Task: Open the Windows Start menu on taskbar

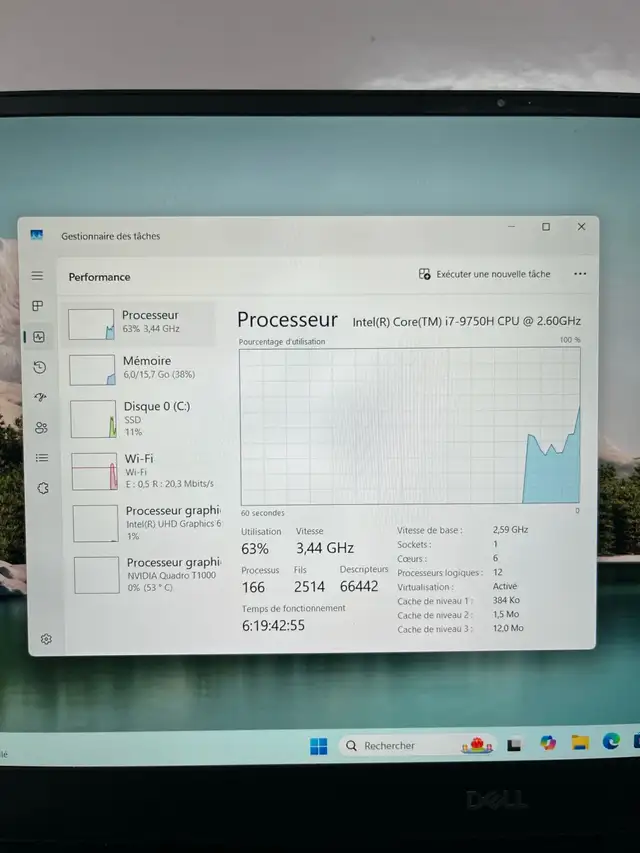Action: click(x=318, y=746)
